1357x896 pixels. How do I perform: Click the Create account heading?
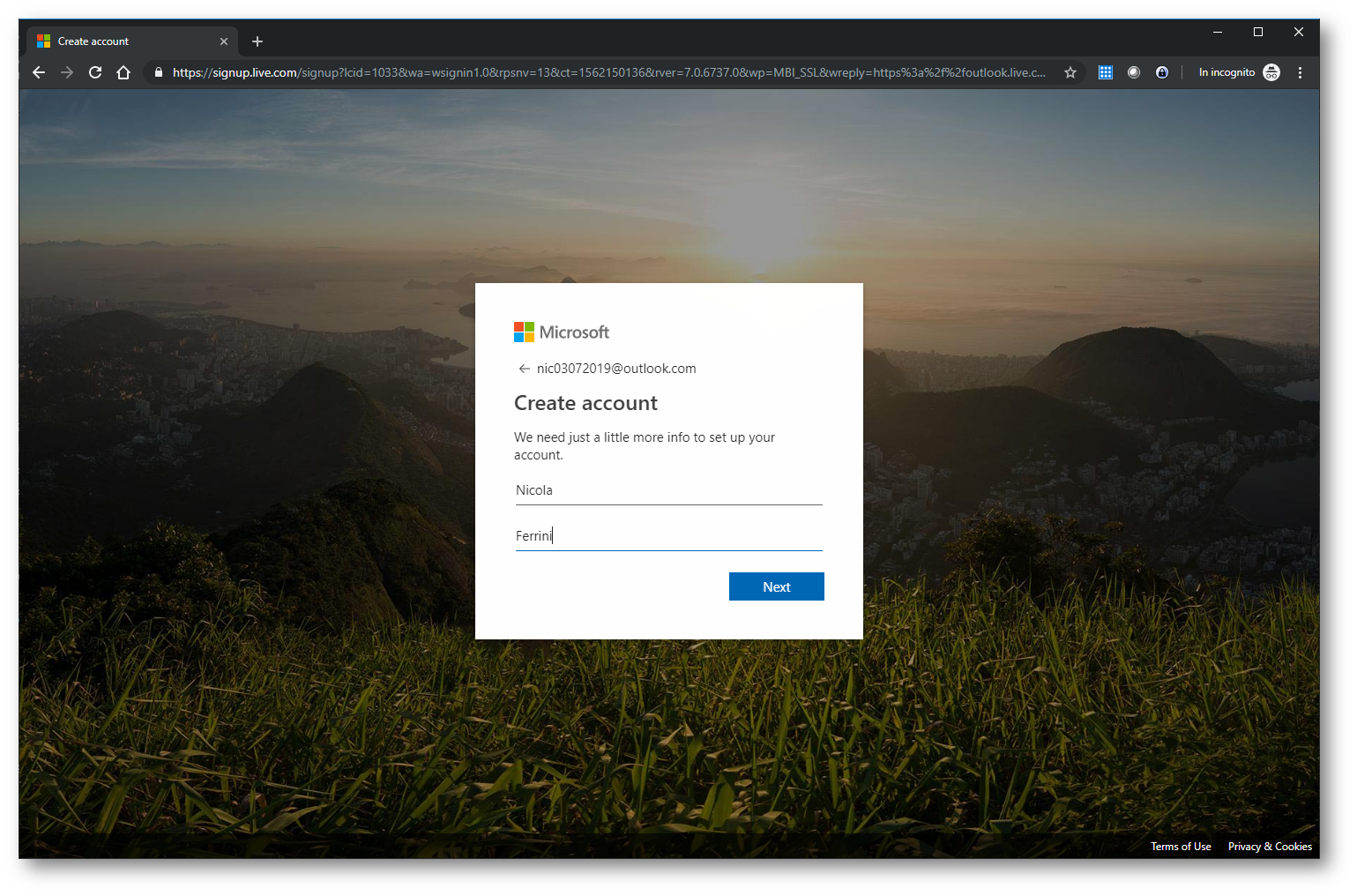585,403
